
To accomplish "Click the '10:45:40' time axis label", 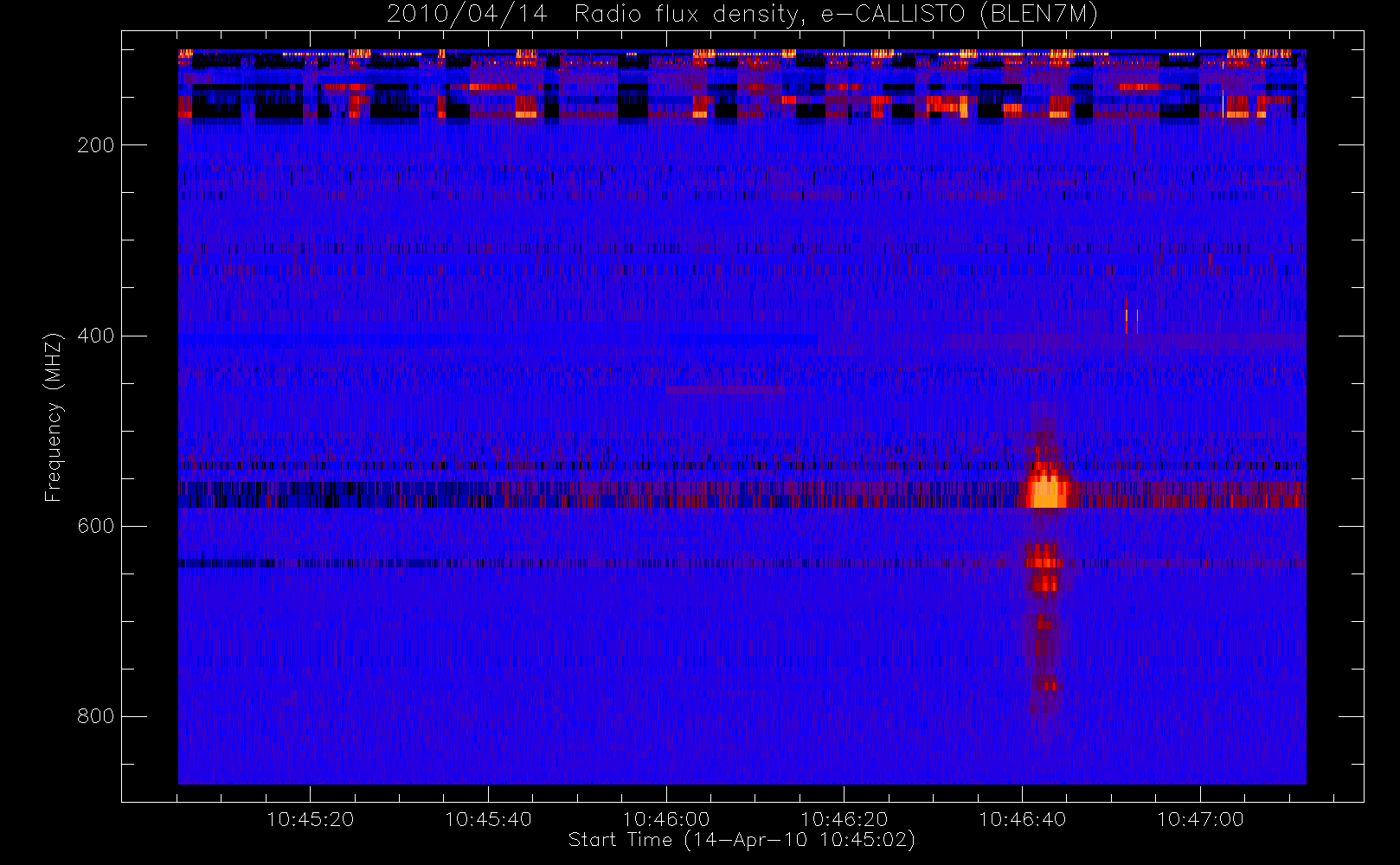I will coord(488,819).
